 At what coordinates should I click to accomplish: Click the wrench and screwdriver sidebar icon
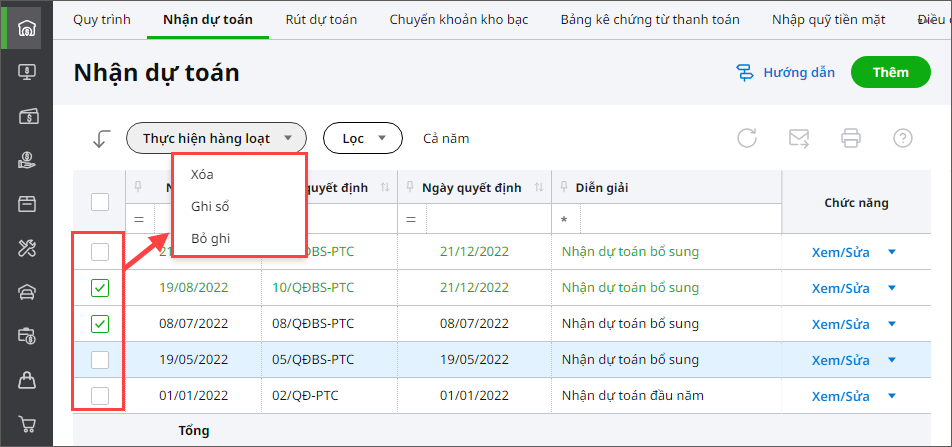(27, 248)
